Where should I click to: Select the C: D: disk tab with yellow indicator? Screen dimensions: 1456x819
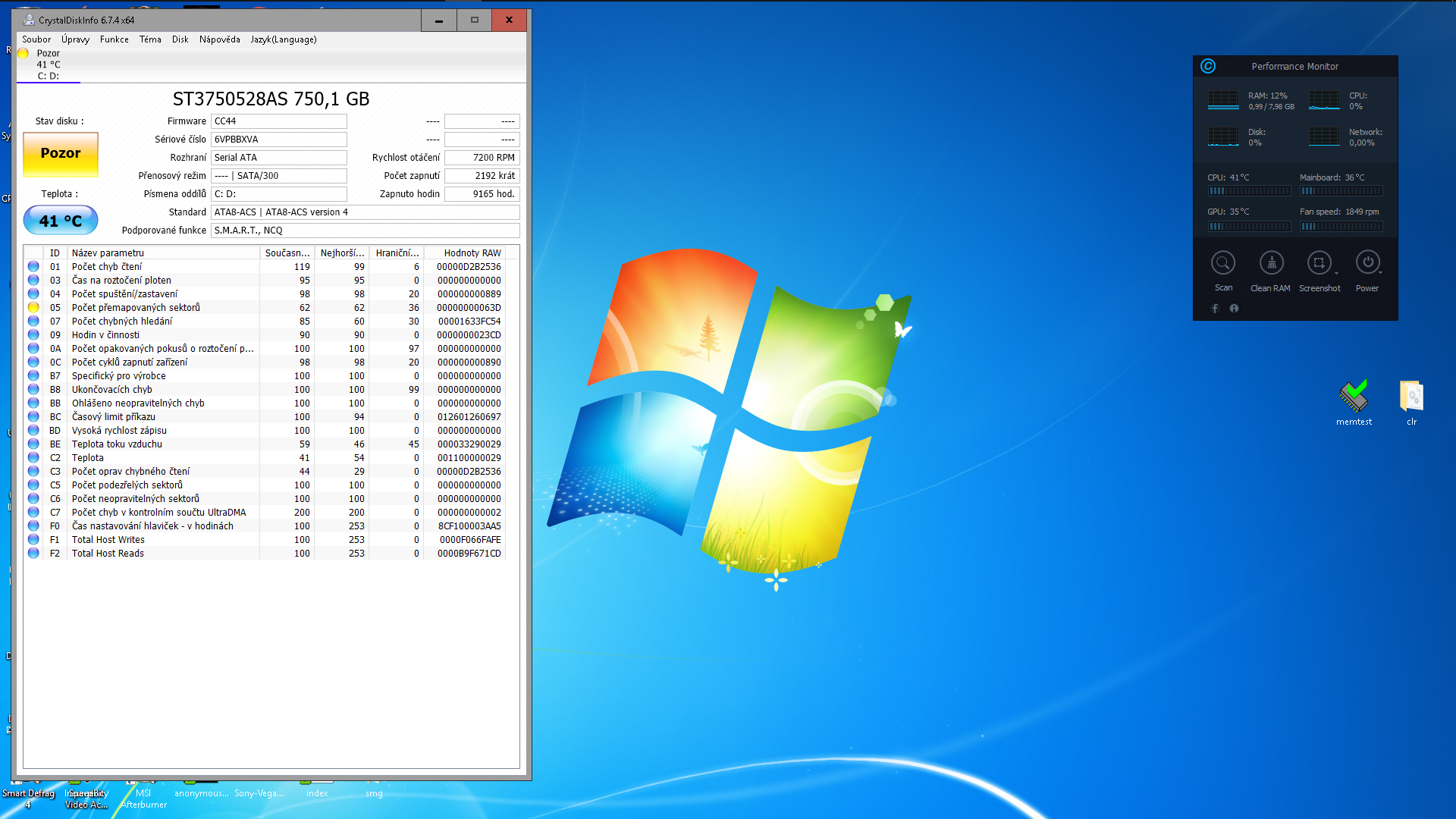(48, 64)
